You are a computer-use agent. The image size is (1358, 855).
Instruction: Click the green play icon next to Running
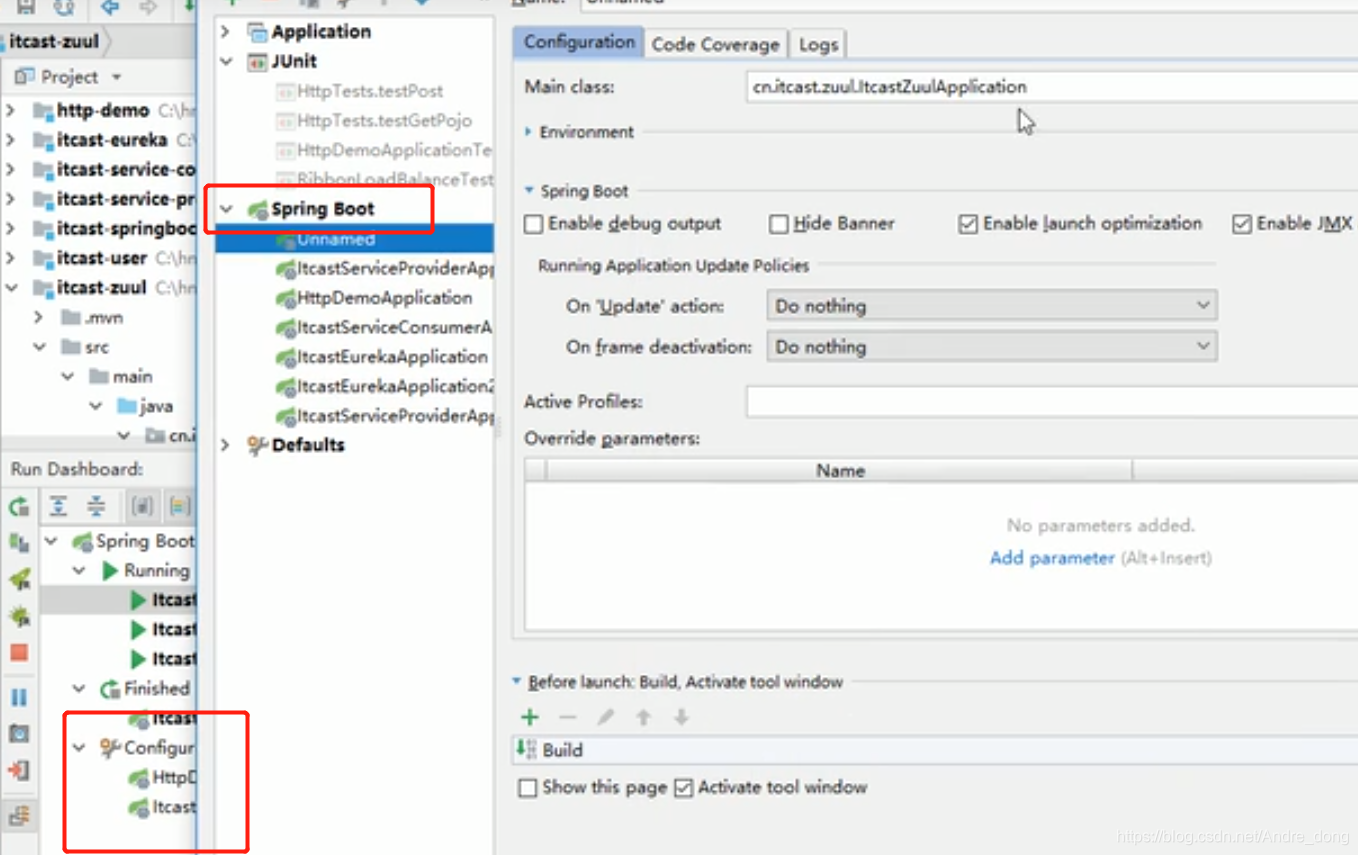(x=110, y=571)
